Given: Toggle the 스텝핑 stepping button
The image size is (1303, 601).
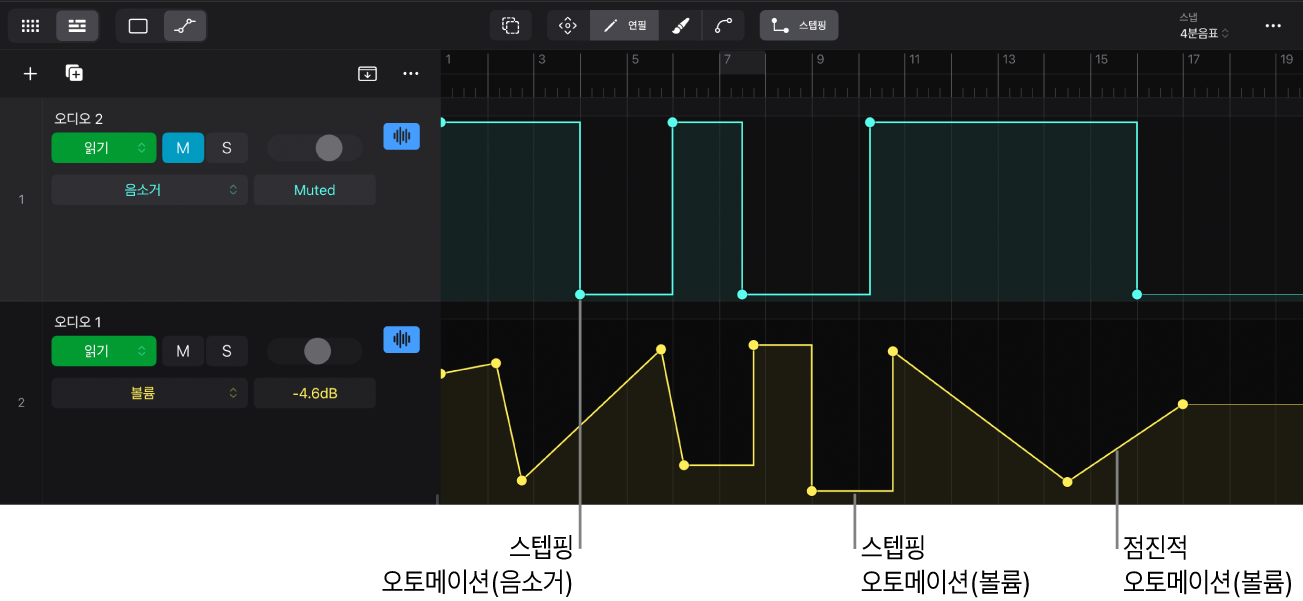Looking at the screenshot, I should pos(799,26).
